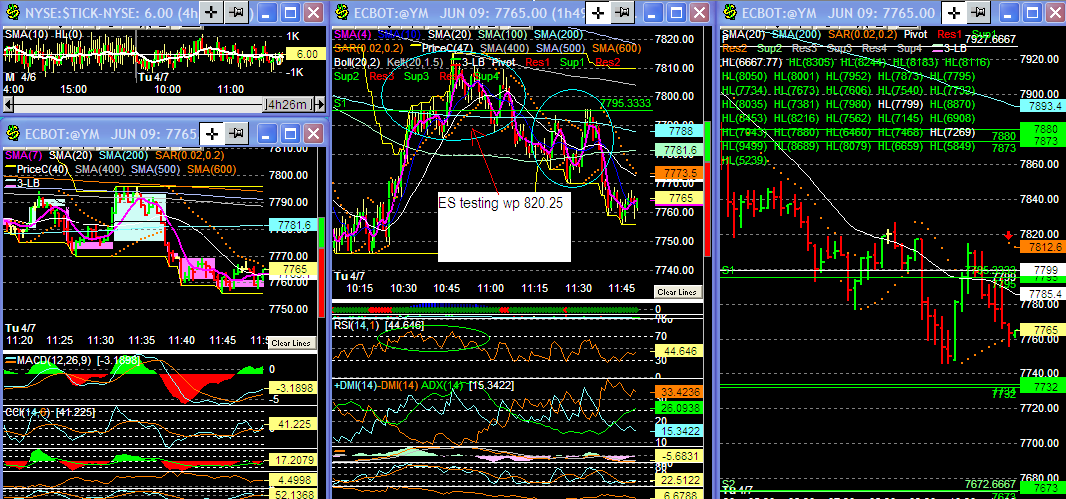Enable crosshair cursor in the TICK-NYSE window
The image size is (1066, 499).
click(211, 12)
